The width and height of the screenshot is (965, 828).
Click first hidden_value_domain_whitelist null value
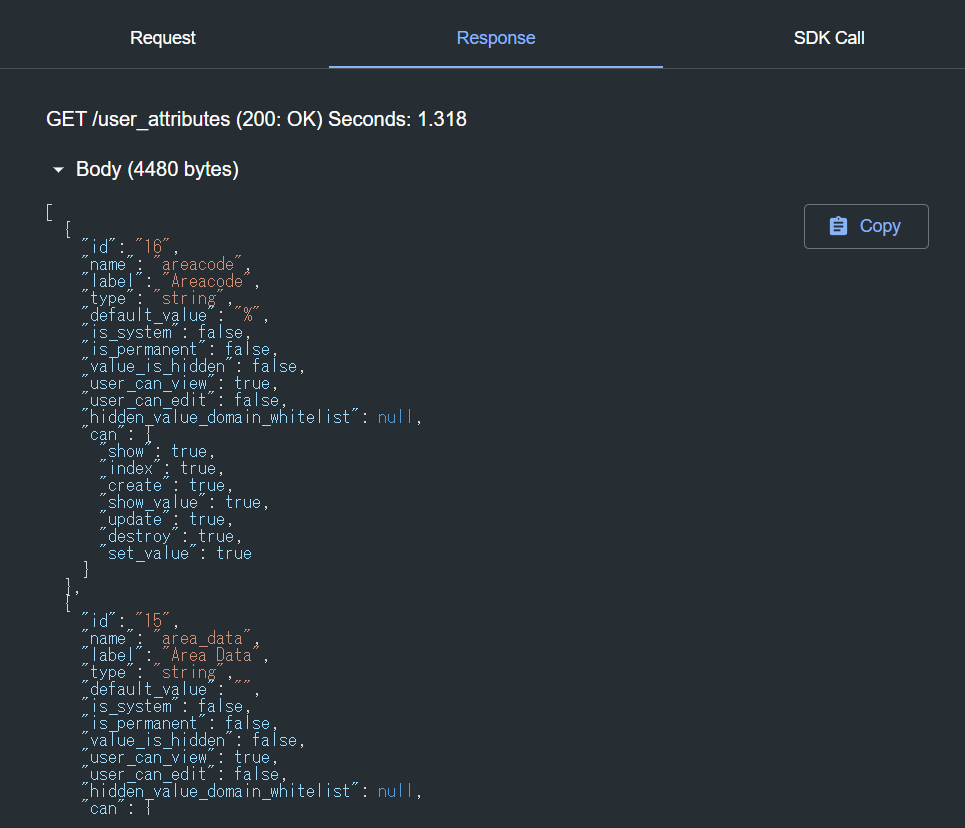coord(394,417)
